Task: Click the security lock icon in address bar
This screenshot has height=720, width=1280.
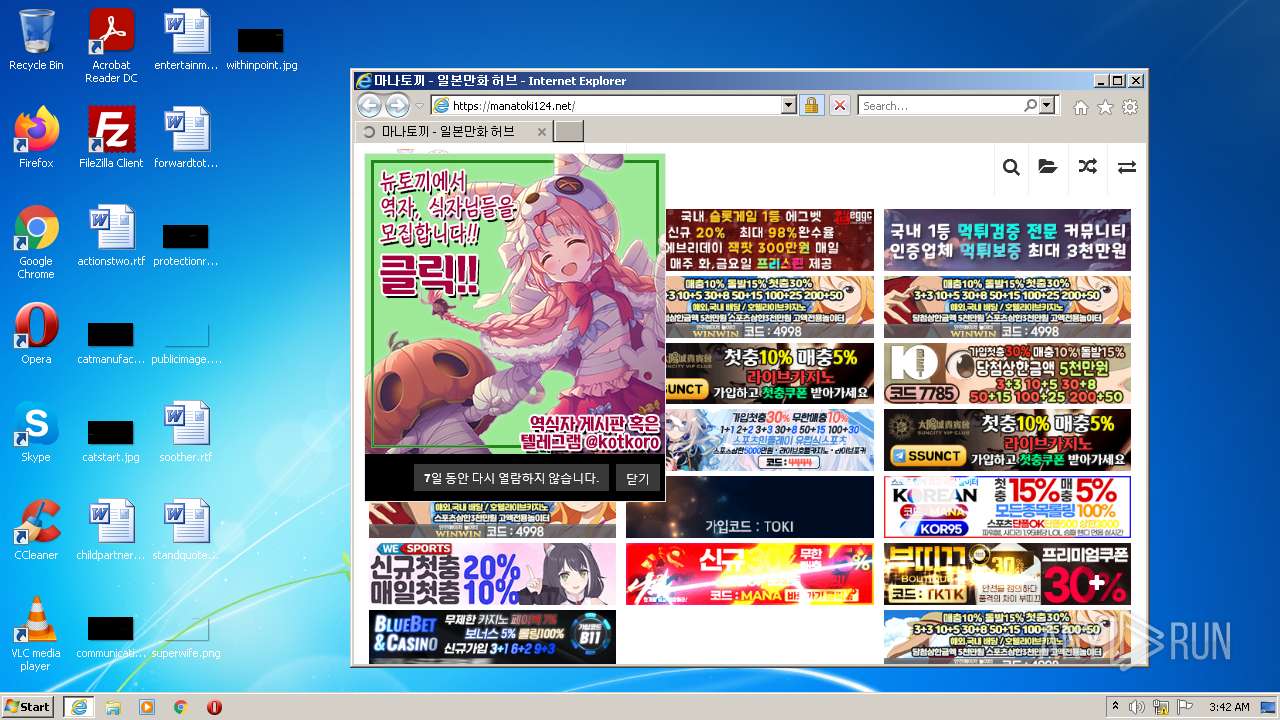Action: (x=811, y=105)
